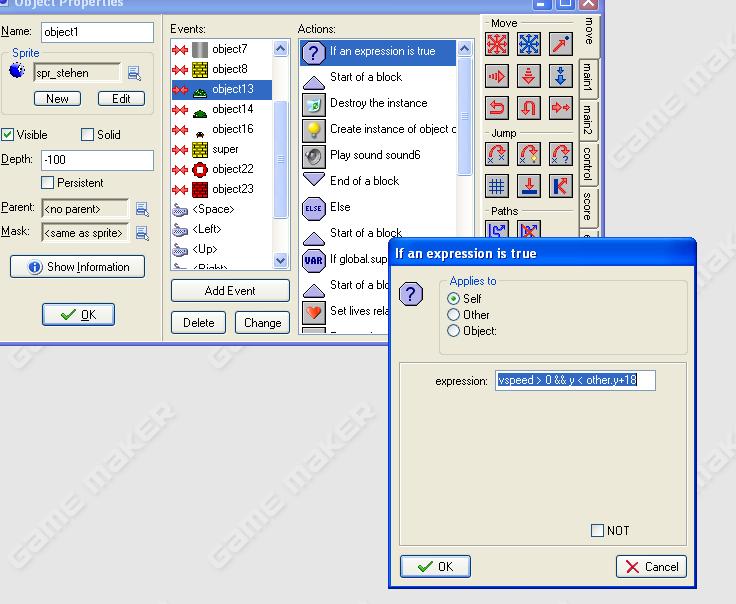The image size is (736, 604).
Task: Click the Move Free blue arrows icon
Action: (x=528, y=44)
